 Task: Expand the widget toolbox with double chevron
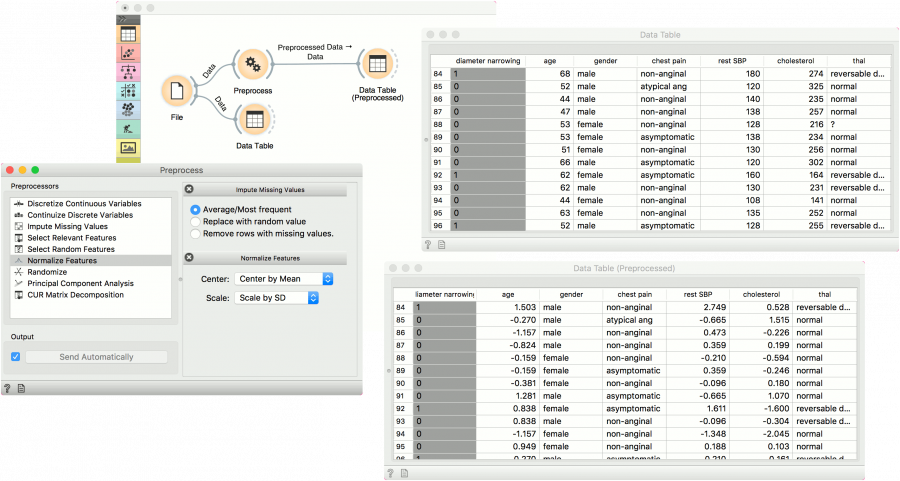coord(122,19)
